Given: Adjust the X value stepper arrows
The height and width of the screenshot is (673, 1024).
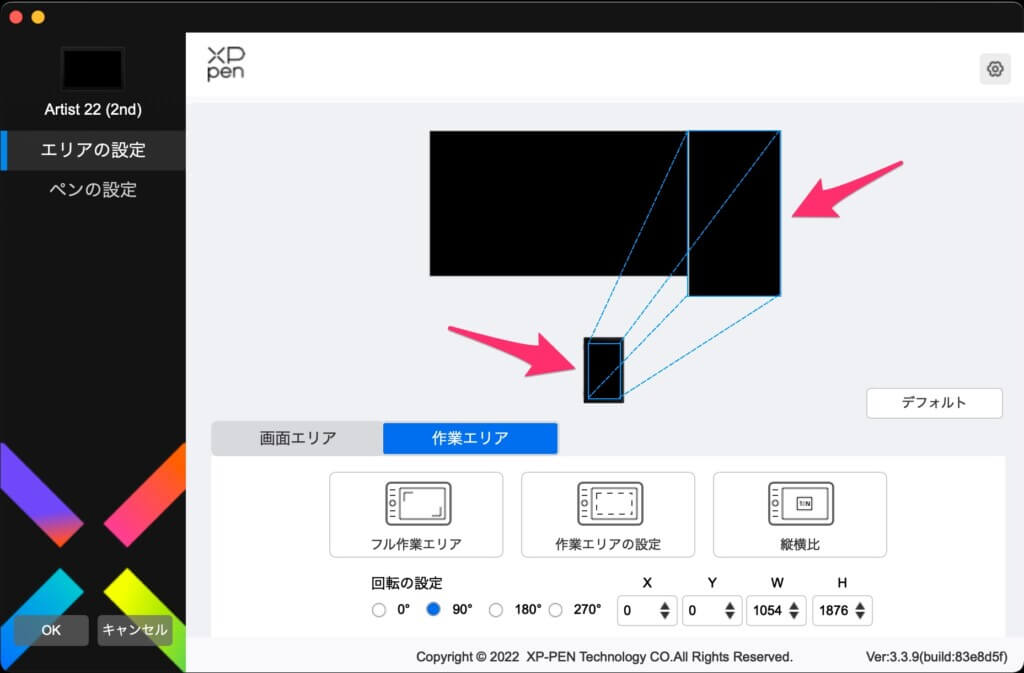Looking at the screenshot, I should pyautogui.click(x=666, y=610).
